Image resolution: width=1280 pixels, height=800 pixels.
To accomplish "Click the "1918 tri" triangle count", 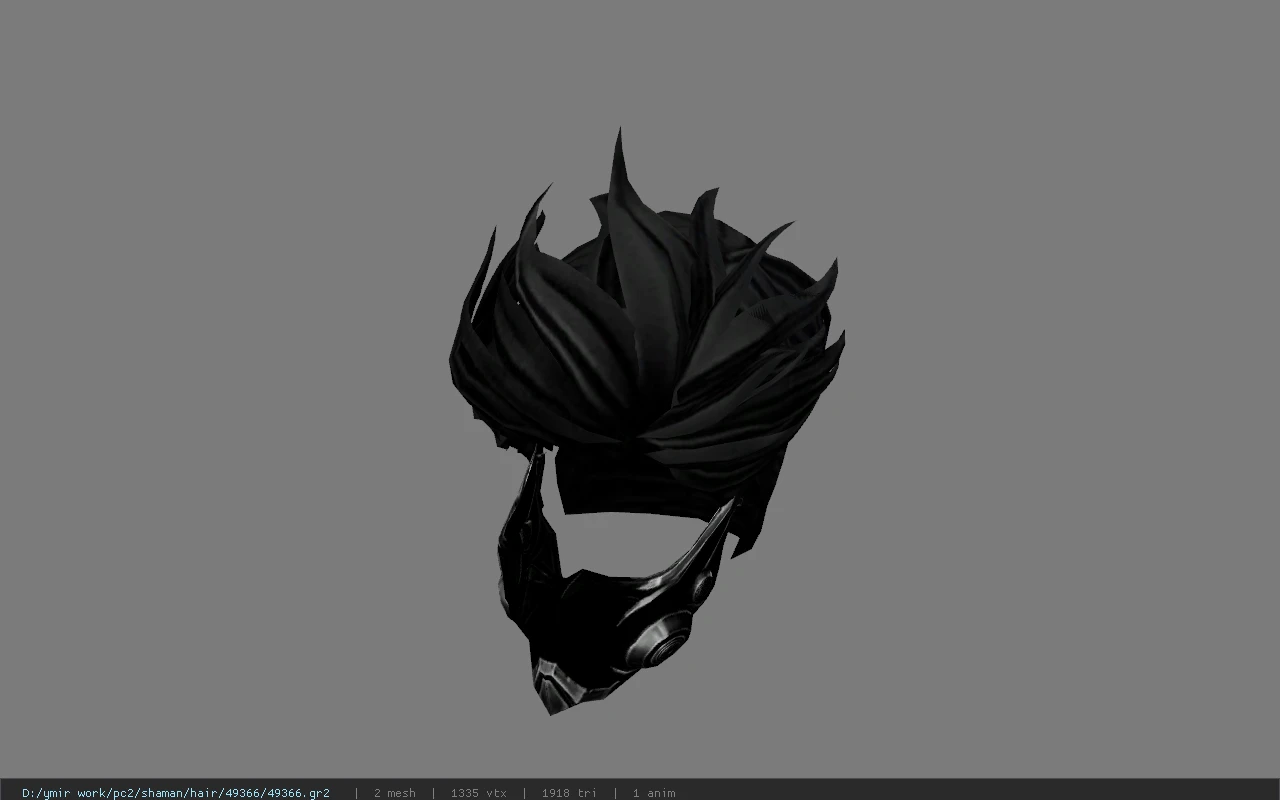I will point(569,793).
